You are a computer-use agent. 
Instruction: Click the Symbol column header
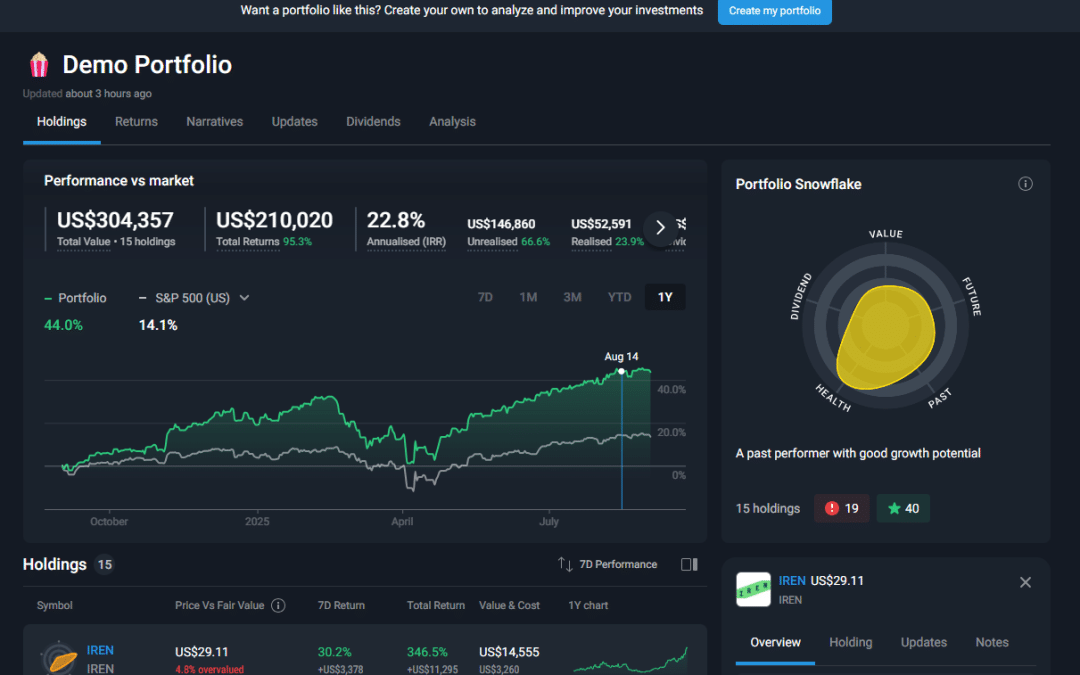click(x=54, y=605)
